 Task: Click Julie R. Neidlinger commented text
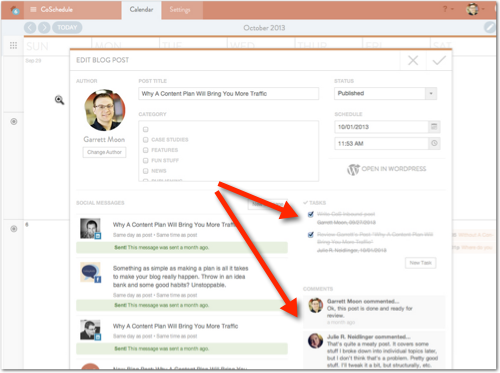(x=369, y=337)
